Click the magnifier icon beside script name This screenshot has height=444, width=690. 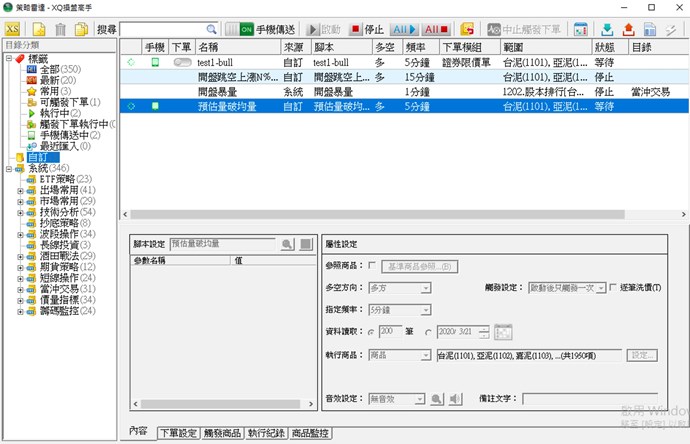(x=287, y=243)
